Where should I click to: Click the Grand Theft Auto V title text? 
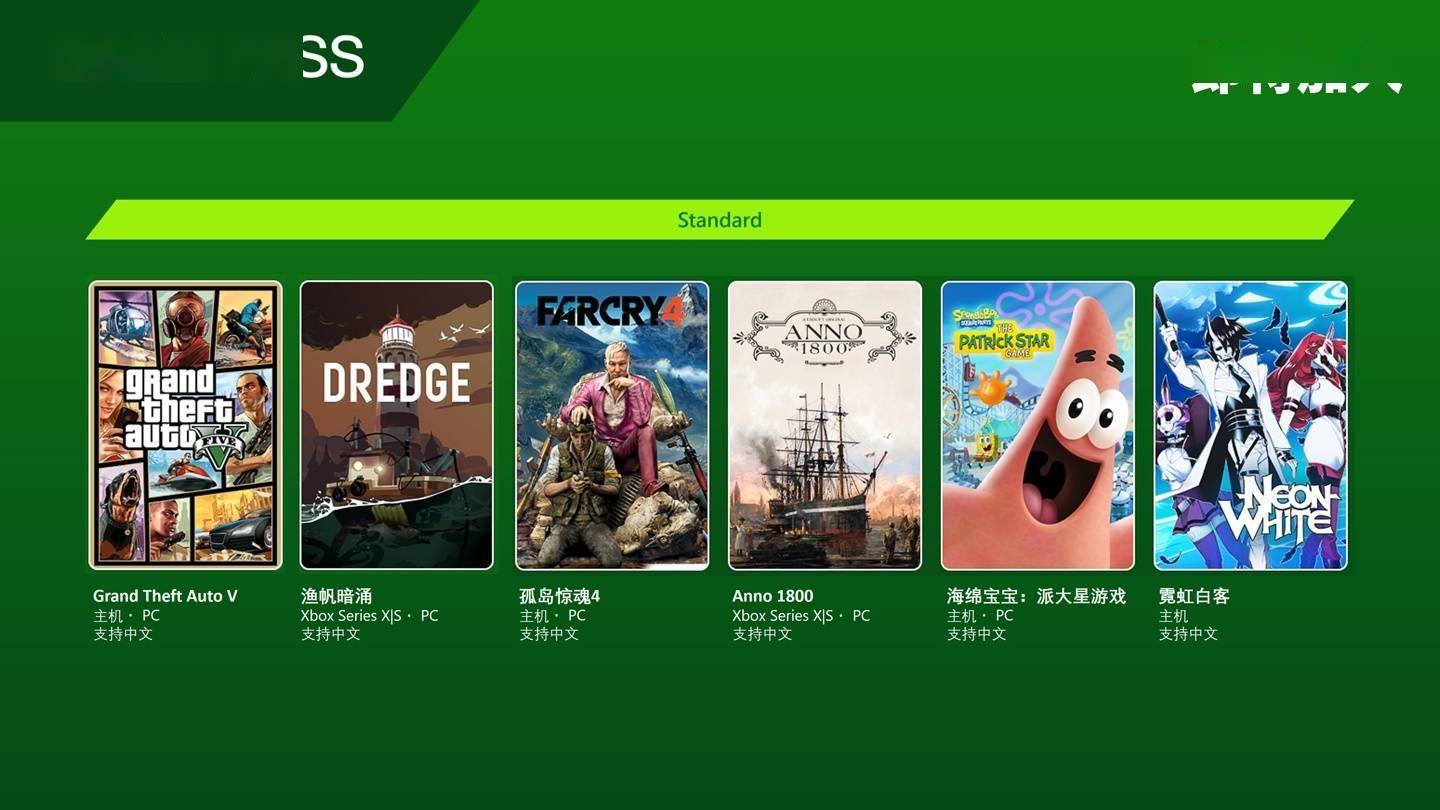(165, 596)
